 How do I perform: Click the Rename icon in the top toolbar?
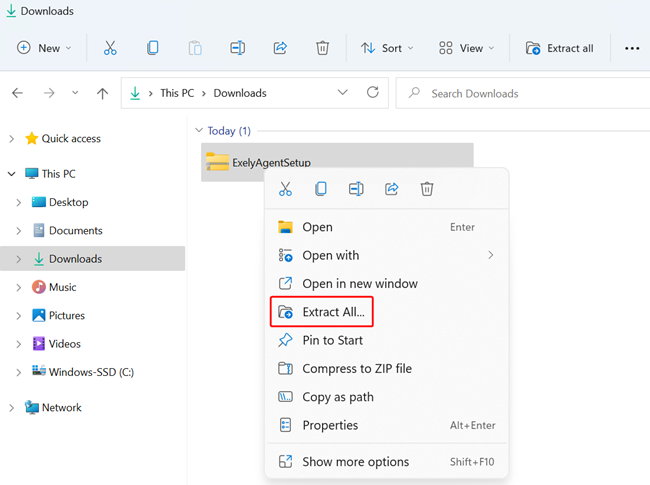click(x=237, y=48)
